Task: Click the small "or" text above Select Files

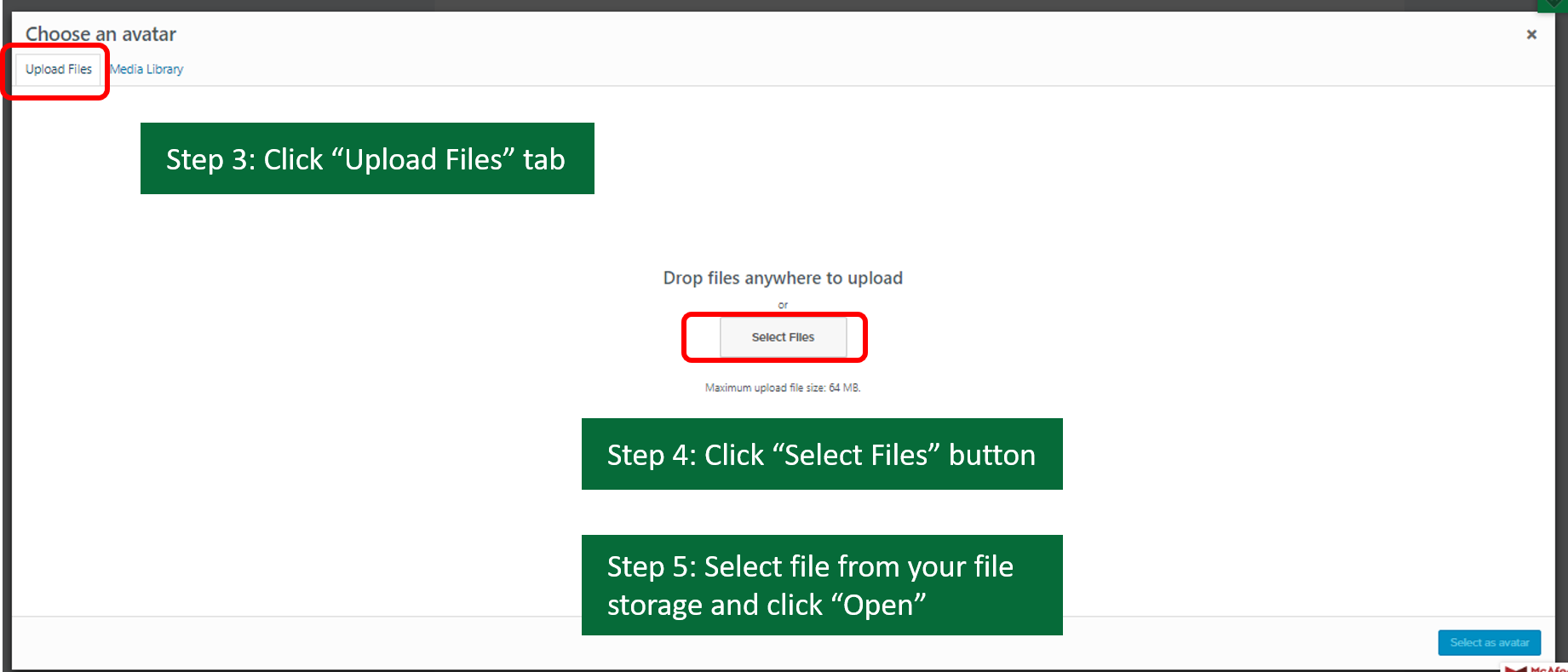Action: [x=783, y=305]
